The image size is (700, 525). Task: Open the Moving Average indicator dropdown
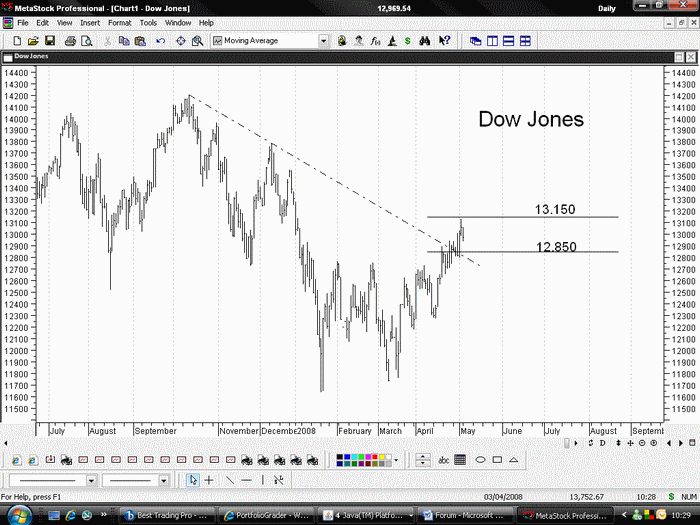[x=323, y=41]
